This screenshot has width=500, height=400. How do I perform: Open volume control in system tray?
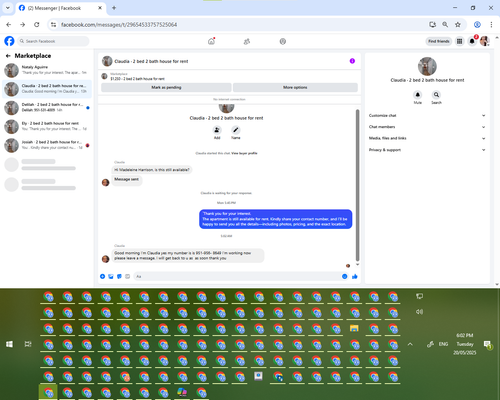tap(419, 312)
